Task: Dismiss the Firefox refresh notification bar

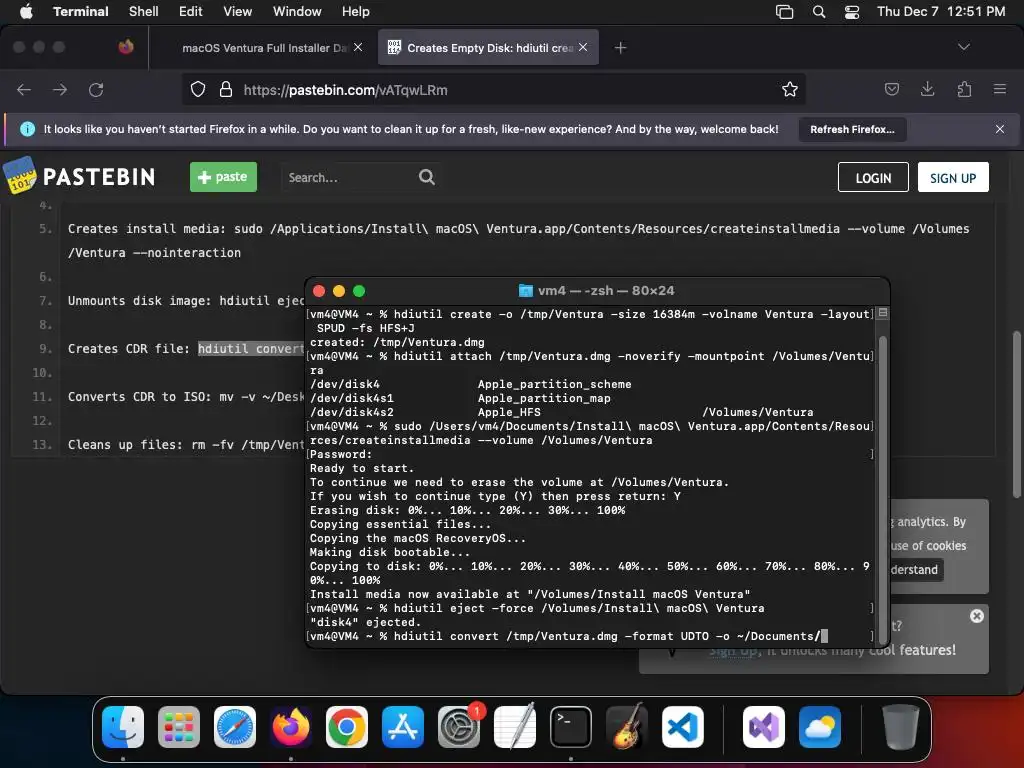Action: 1000,129
